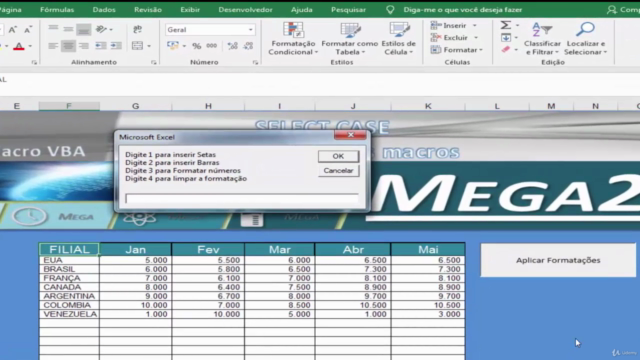
Task: Select the FILIAL header cell
Action: tap(69, 249)
